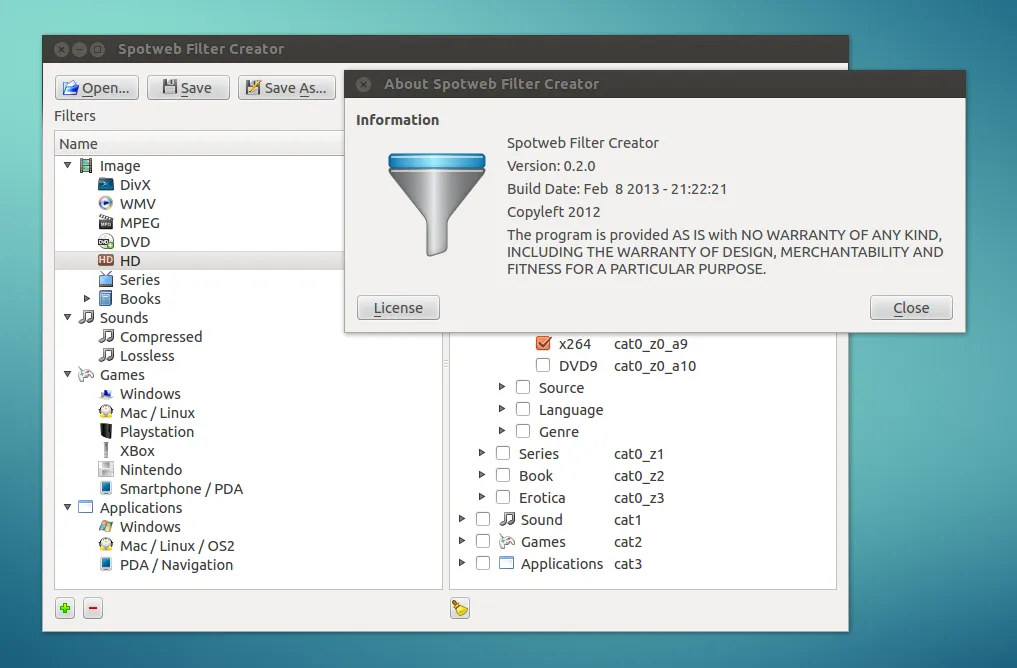Image resolution: width=1017 pixels, height=668 pixels.
Task: Remove the filter using the red minus icon
Action: coord(92,608)
